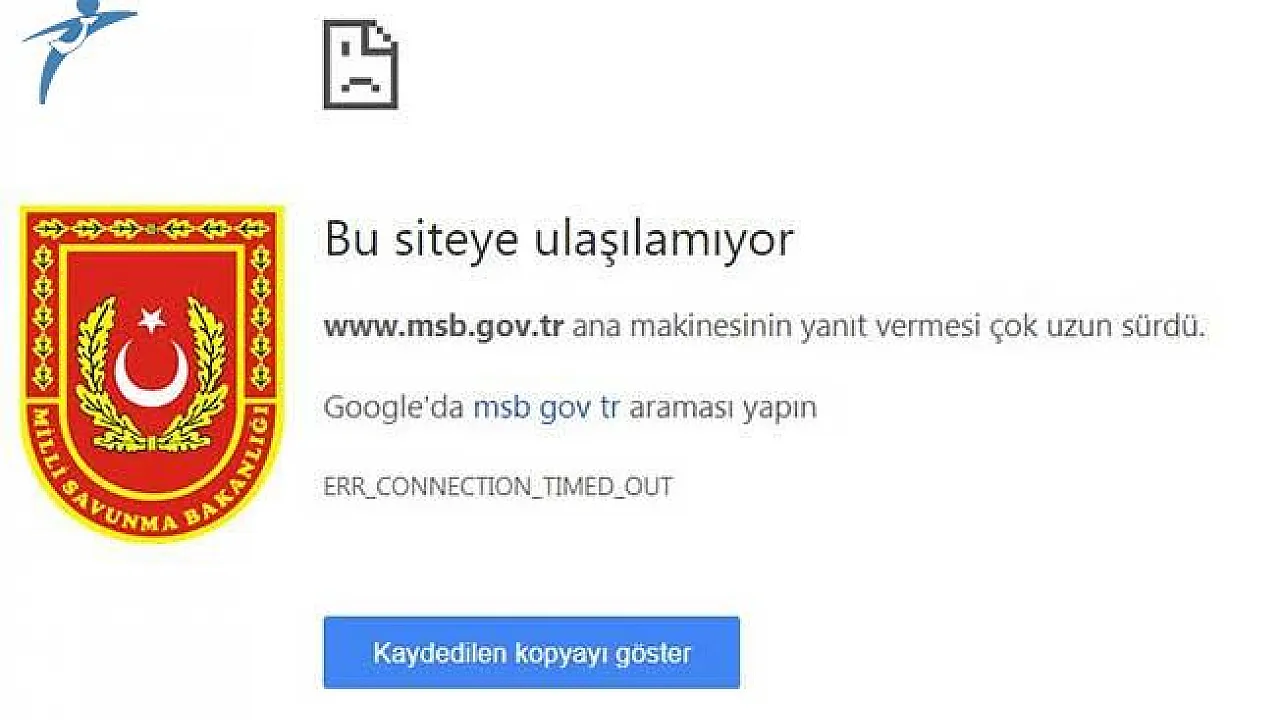Select the Bu siteye ulaşılamıyor heading
This screenshot has width=1280, height=720.
tap(559, 240)
